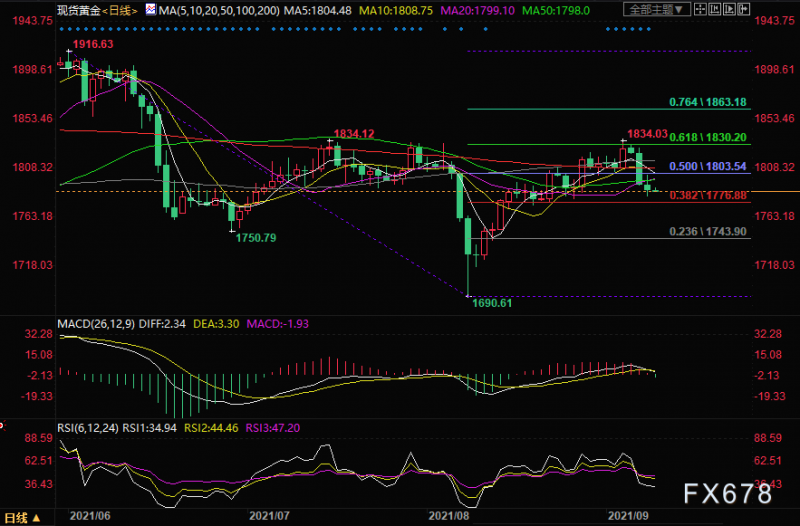Click the MA indicator chart icon
Viewport: 800px width, 526px height.
(x=151, y=9)
